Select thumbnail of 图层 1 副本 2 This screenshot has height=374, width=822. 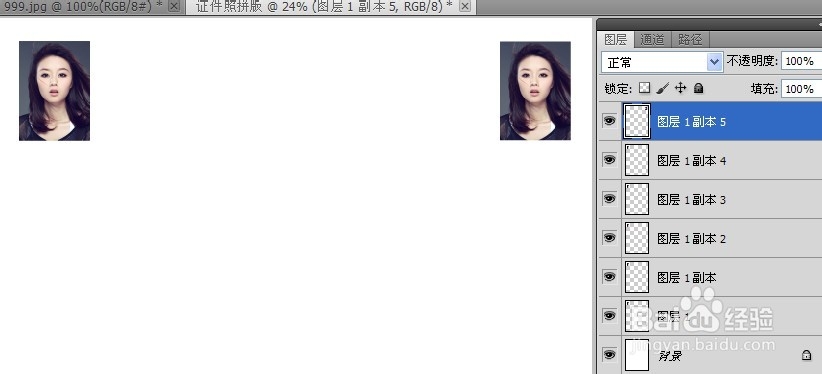[x=637, y=238]
